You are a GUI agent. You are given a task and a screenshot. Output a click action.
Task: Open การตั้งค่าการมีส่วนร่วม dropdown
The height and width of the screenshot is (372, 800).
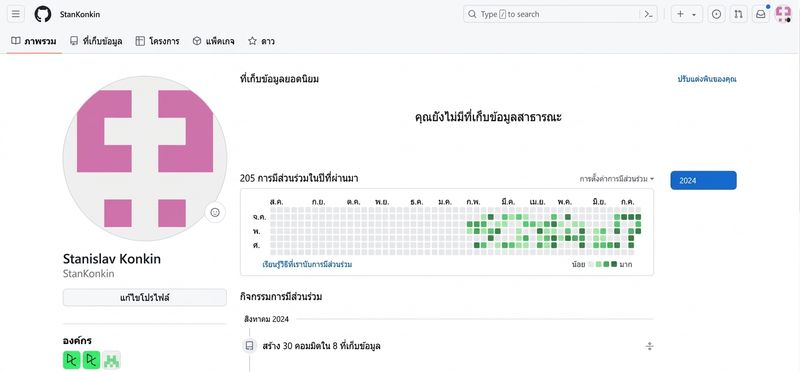tap(616, 179)
